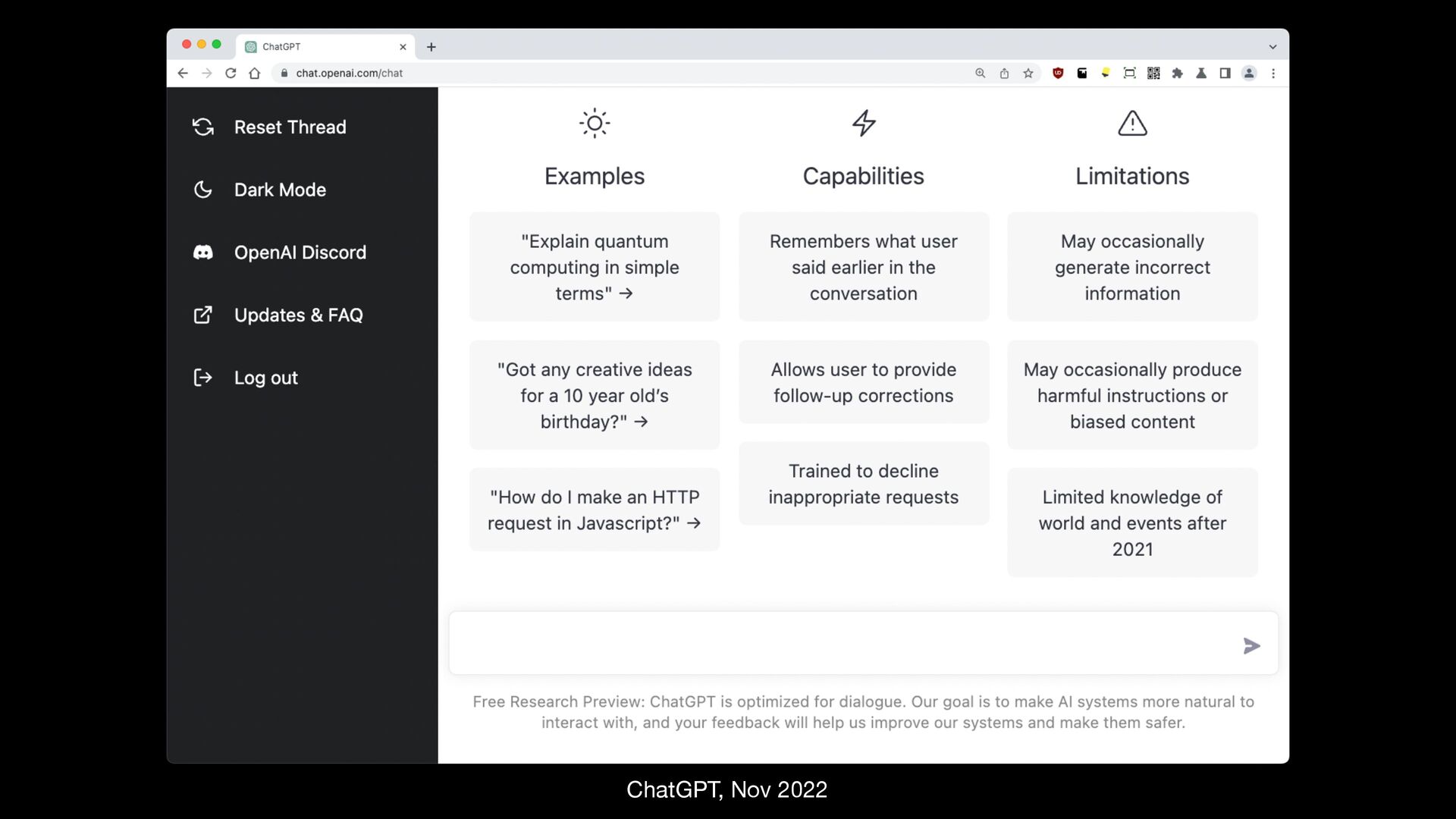The width and height of the screenshot is (1456, 819).
Task: Use the "HTTP request in Javascript" example
Action: (x=595, y=510)
